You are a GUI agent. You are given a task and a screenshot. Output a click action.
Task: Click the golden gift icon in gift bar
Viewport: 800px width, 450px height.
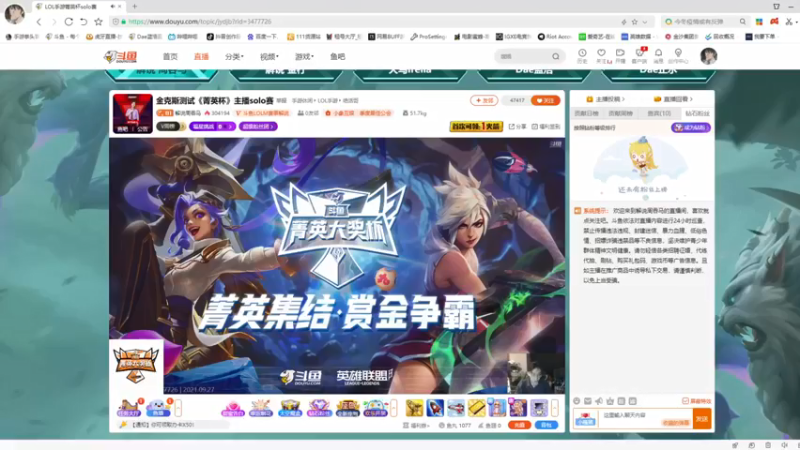414,408
